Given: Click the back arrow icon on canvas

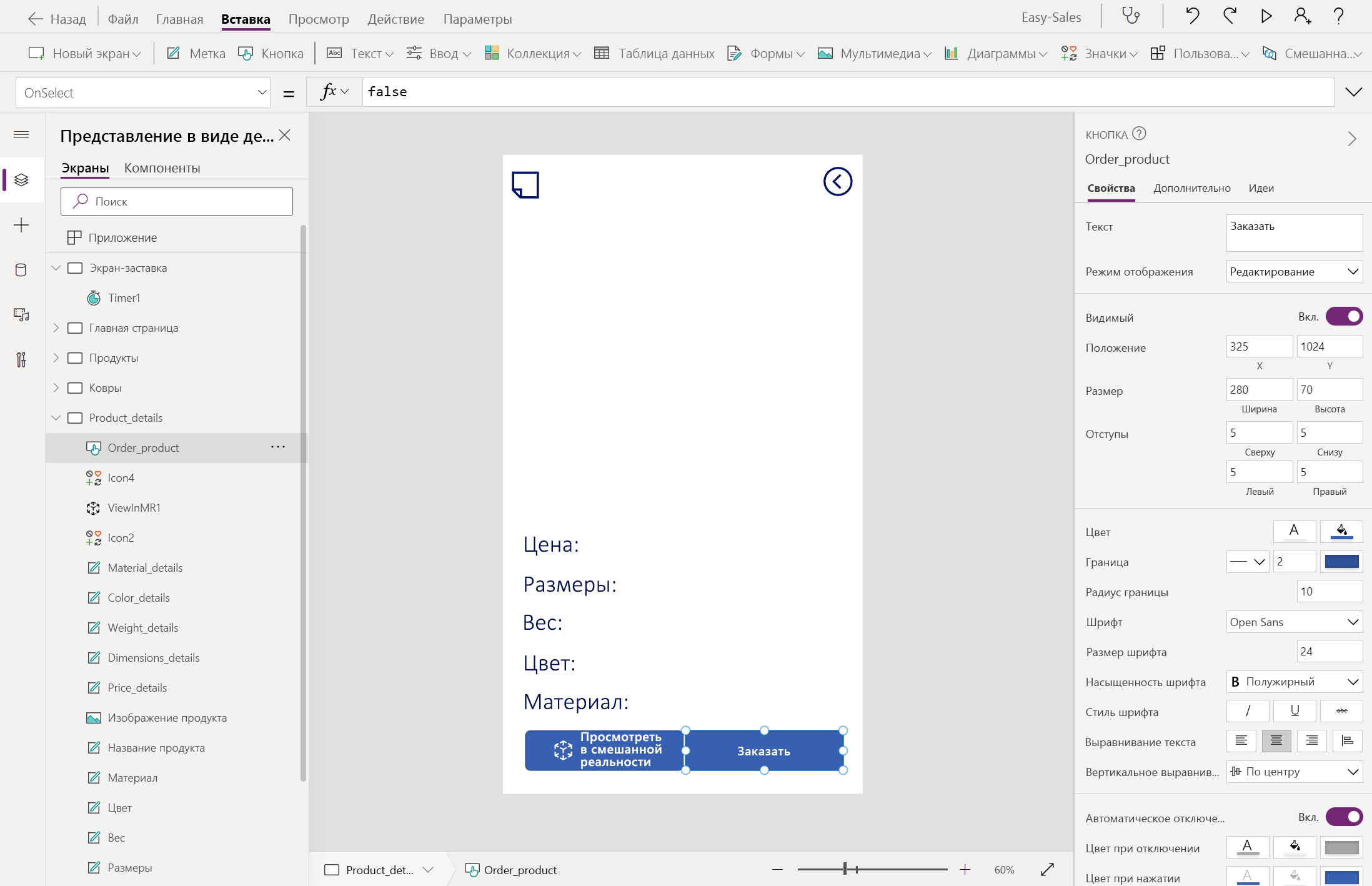Looking at the screenshot, I should (x=837, y=182).
